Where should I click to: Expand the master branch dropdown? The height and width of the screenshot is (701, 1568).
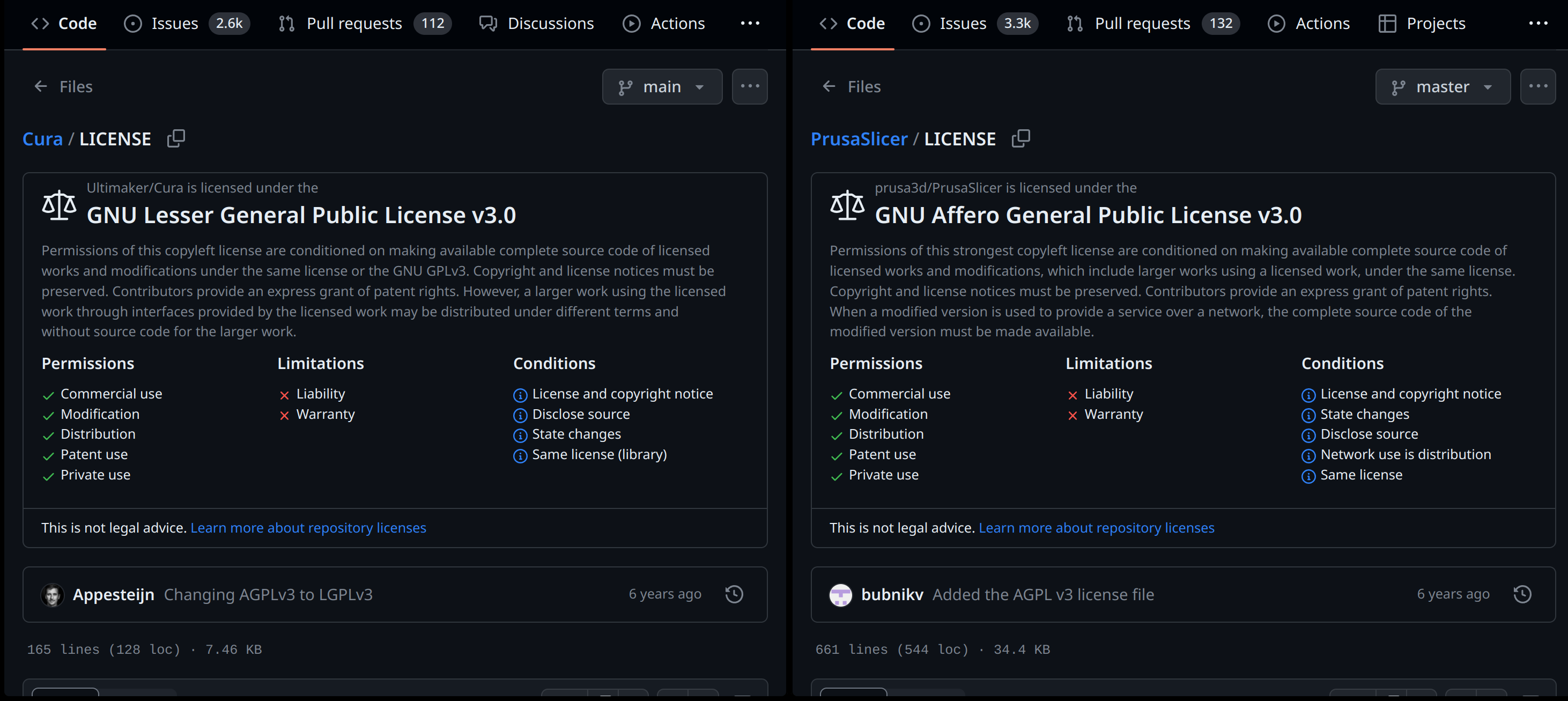coord(1443,86)
